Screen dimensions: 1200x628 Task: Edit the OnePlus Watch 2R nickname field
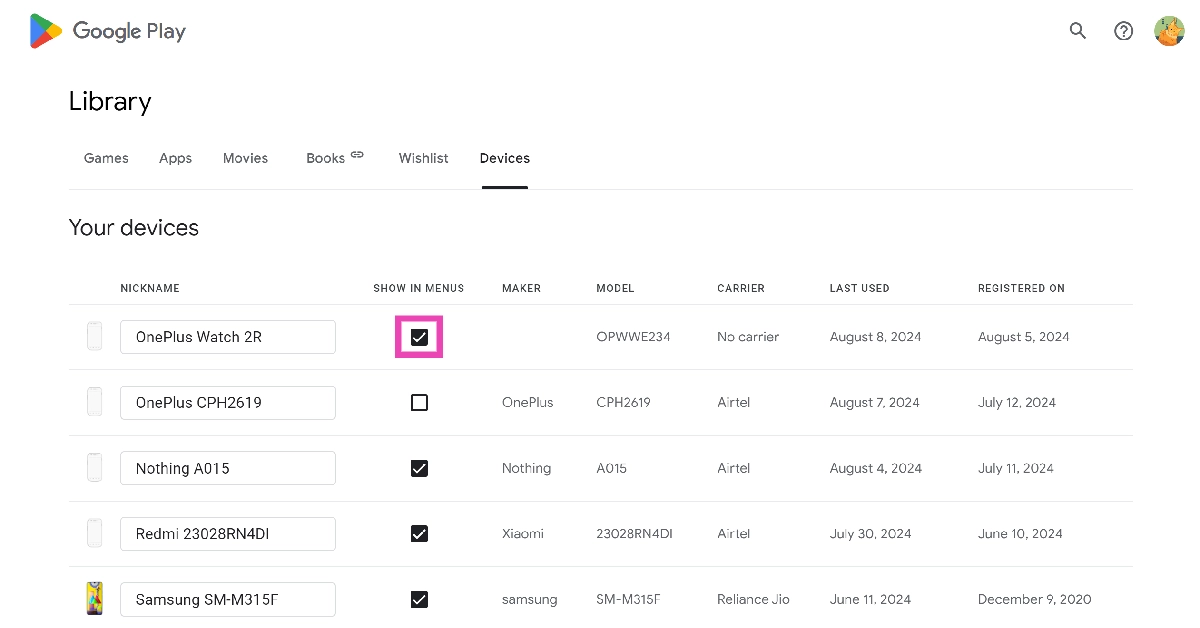[228, 337]
